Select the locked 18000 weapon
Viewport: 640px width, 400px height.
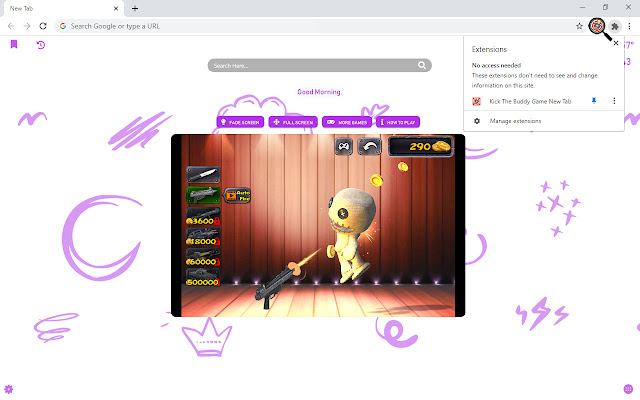tap(203, 237)
